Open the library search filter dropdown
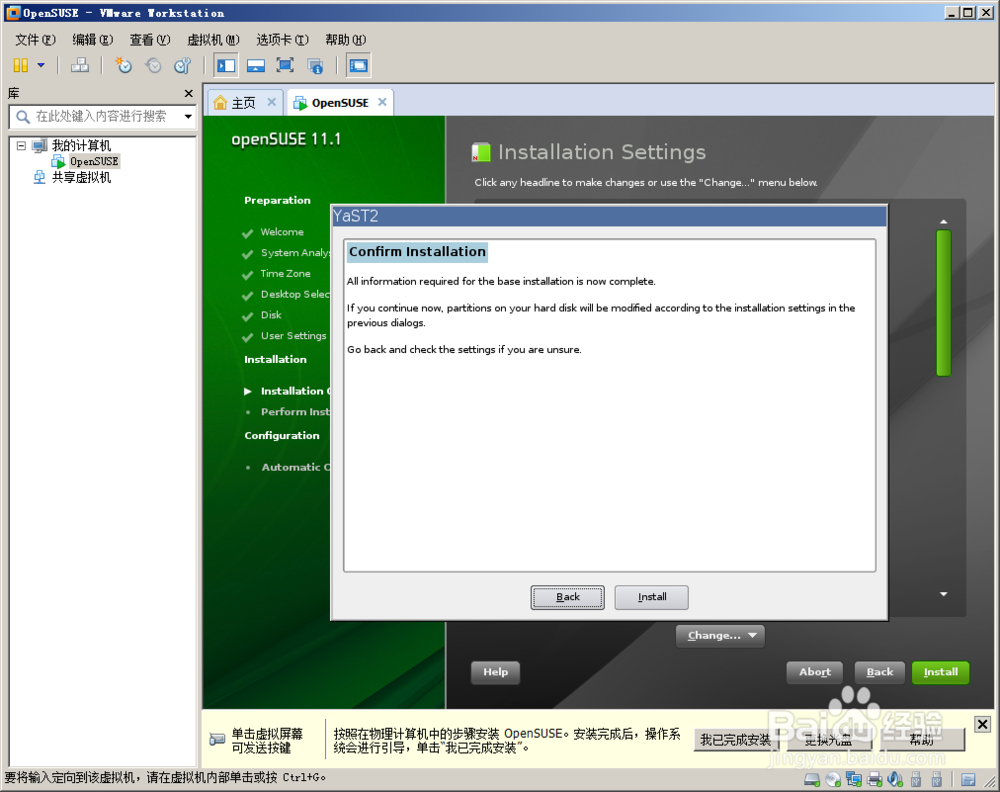Viewport: 1000px width, 792px height. point(188,116)
